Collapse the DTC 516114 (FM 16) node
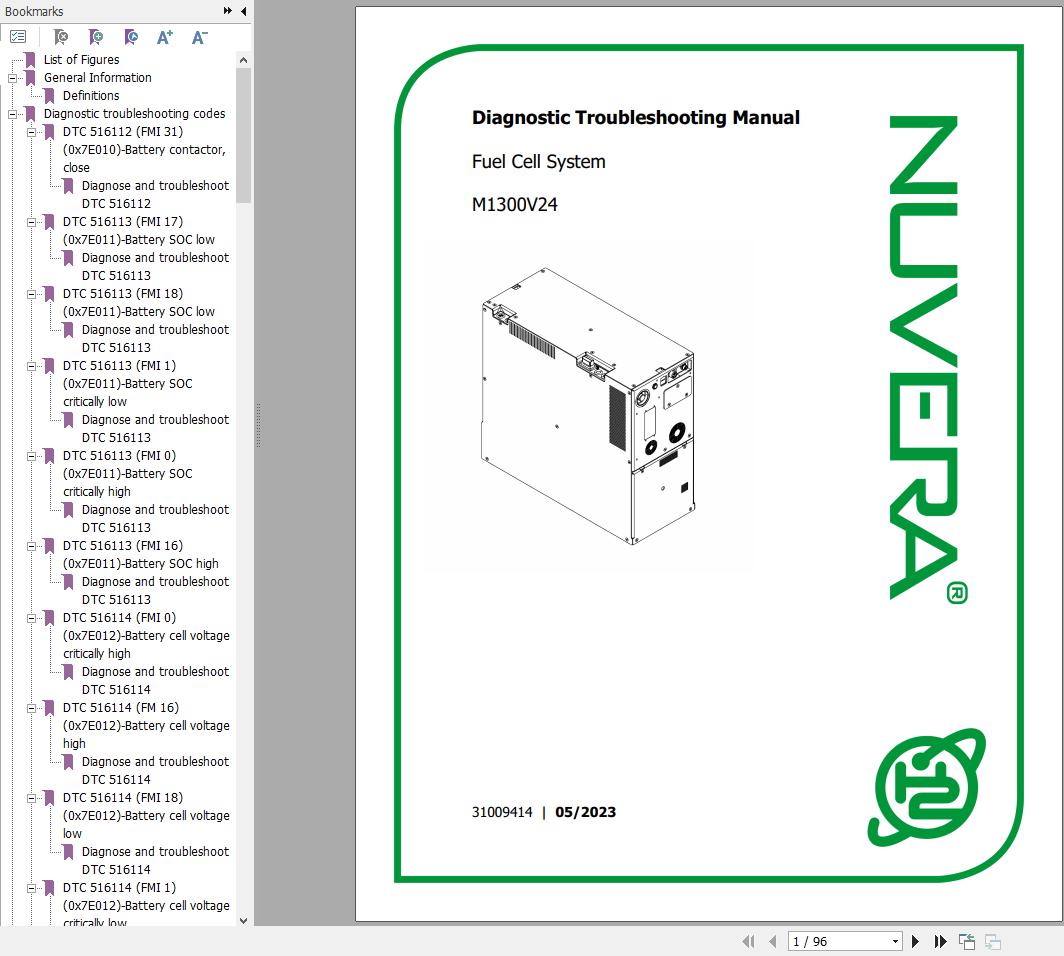 [x=31, y=708]
